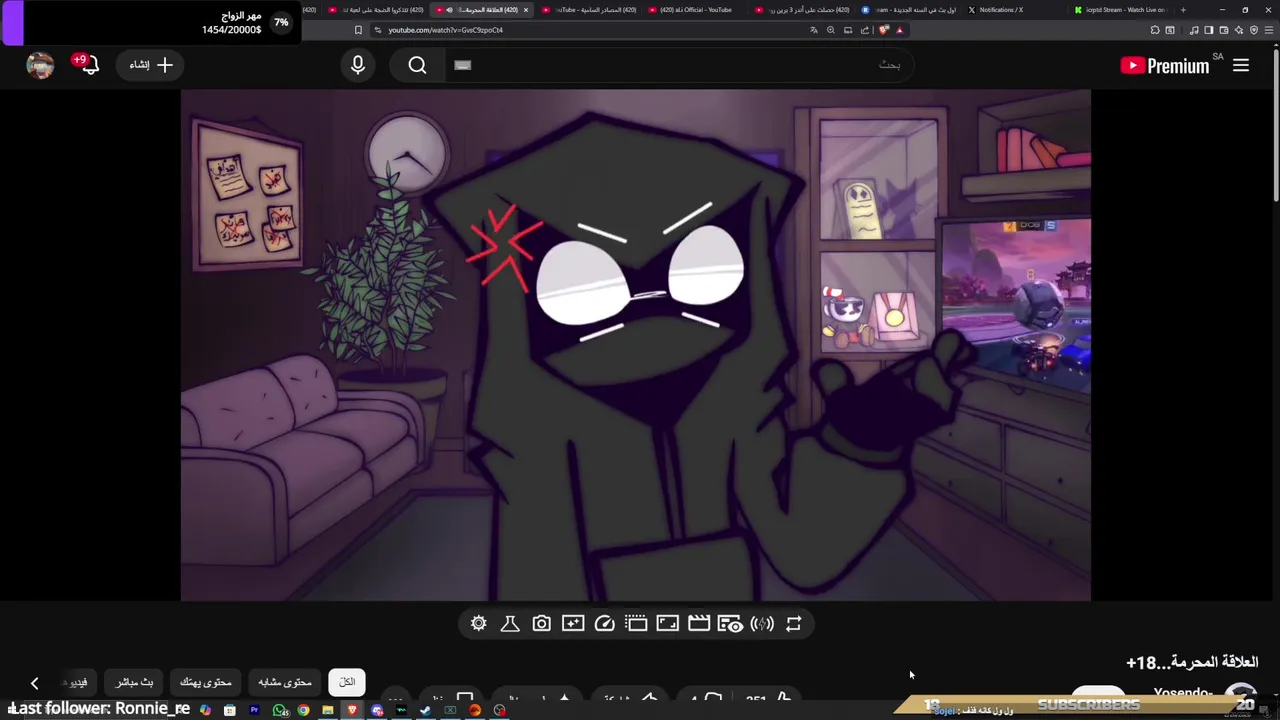Open the YouTube notifications bell
The height and width of the screenshot is (720, 1280).
click(x=89, y=65)
